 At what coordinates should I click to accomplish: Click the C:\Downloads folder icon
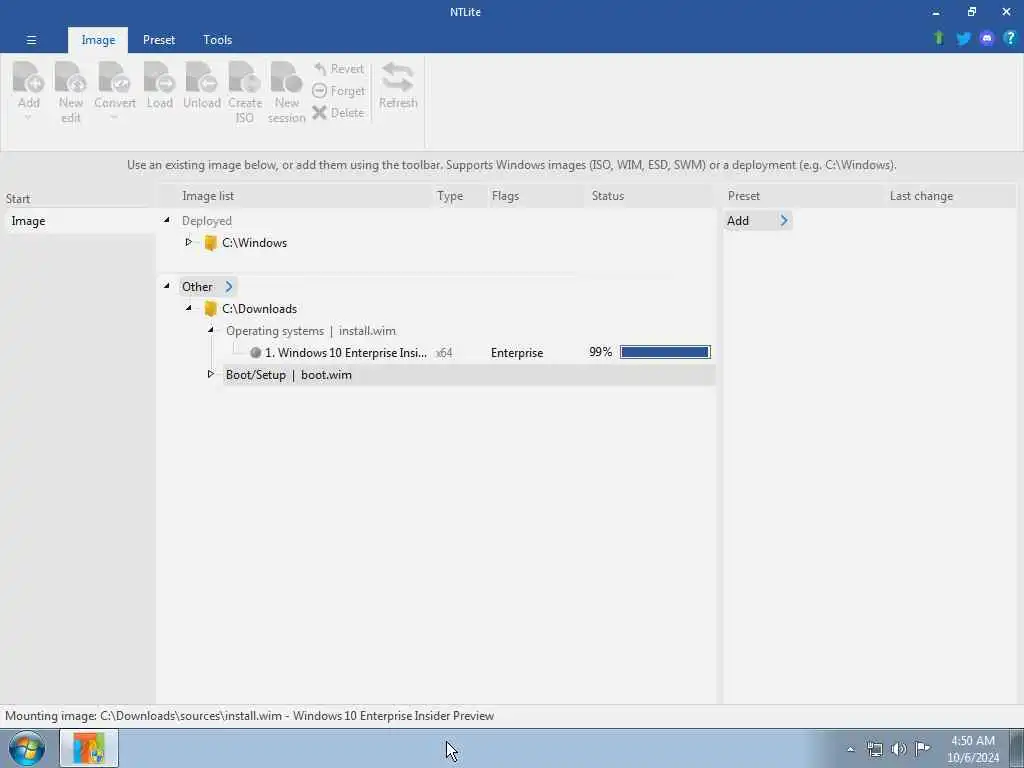pyautogui.click(x=210, y=309)
